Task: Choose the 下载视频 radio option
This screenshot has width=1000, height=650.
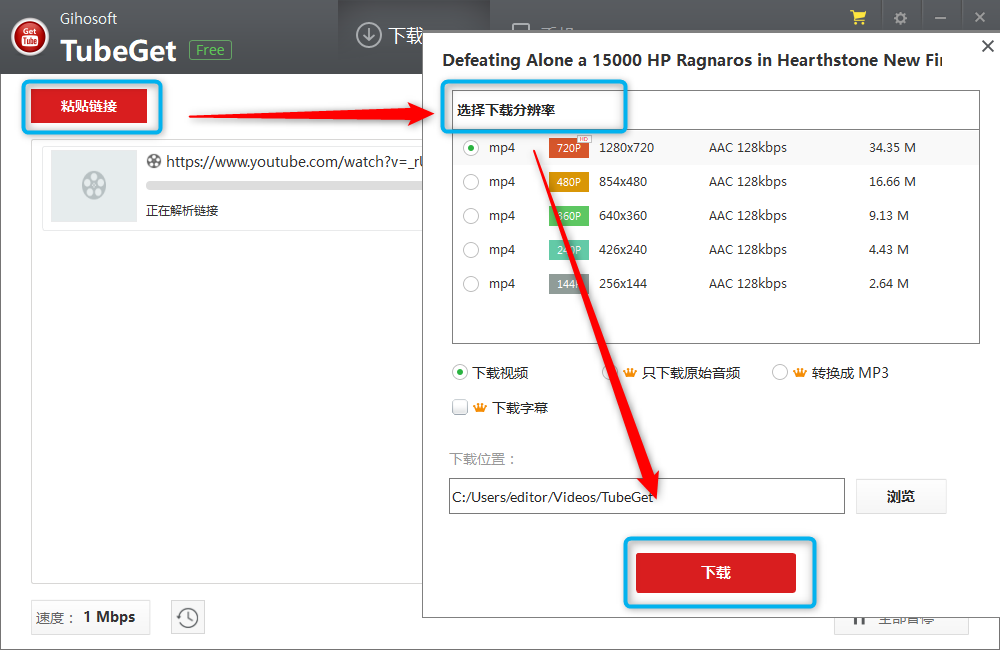Action: pos(460,373)
